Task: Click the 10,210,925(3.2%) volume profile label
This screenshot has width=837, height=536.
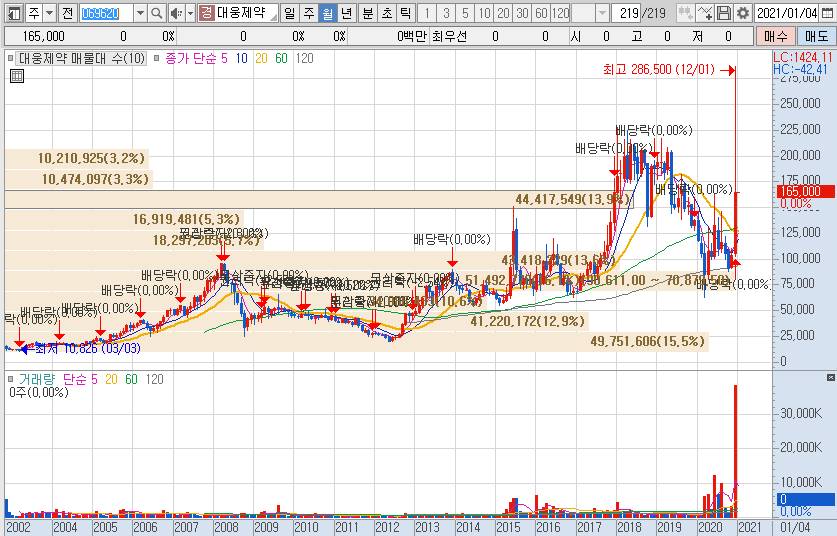Action: (x=91, y=158)
